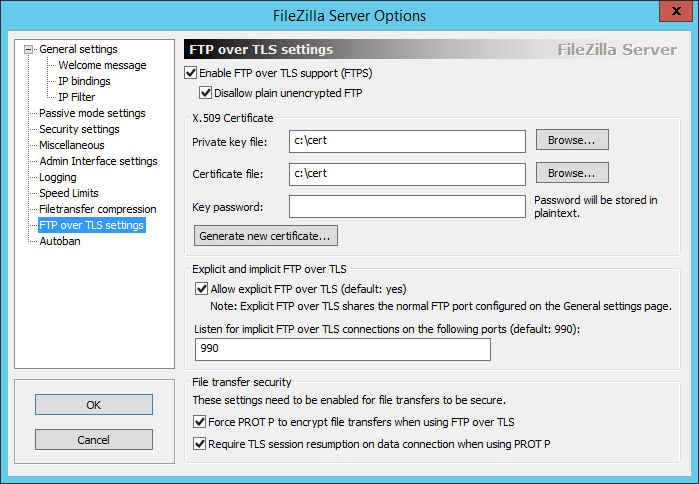699x484 pixels.
Task: Select the Autoban settings entry
Action: click(60, 242)
